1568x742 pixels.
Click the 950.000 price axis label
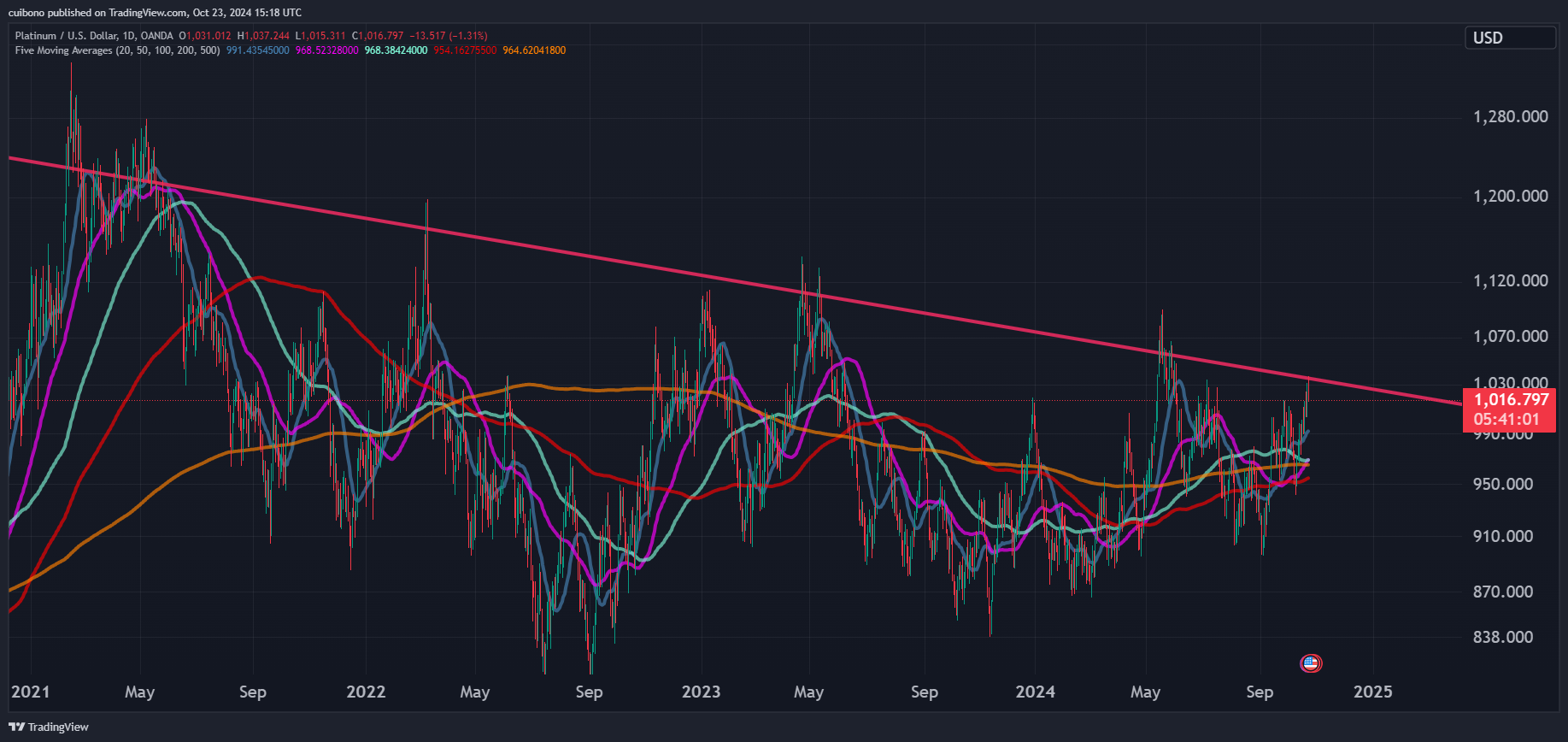(1503, 484)
